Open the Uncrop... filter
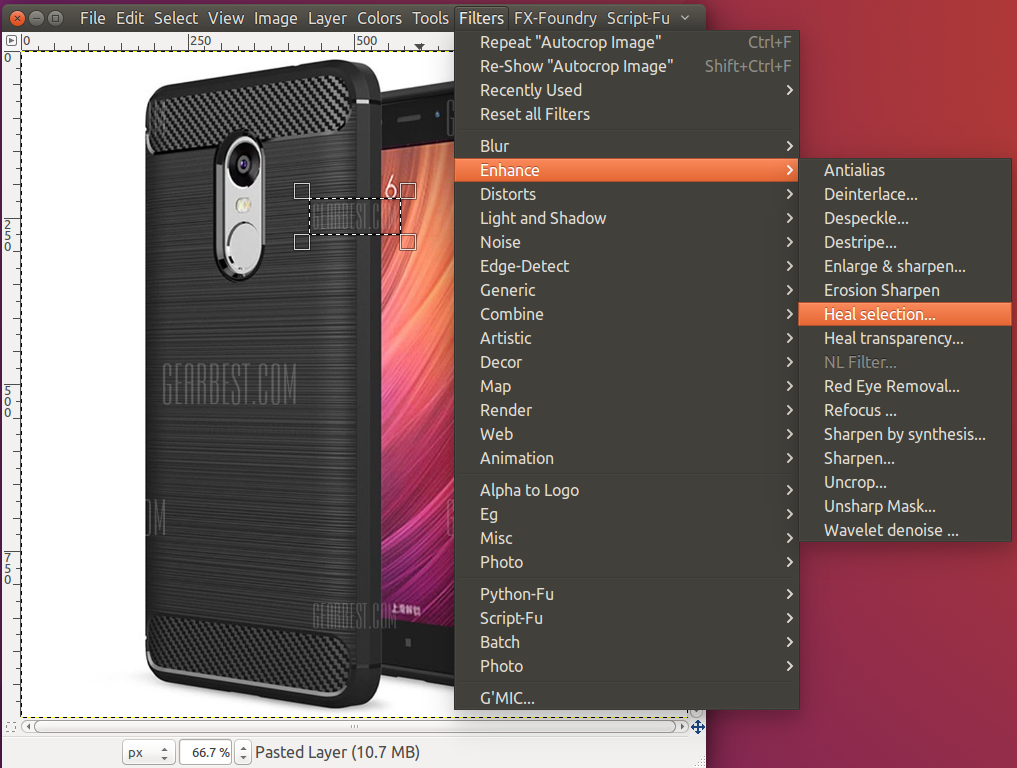This screenshot has height=768, width=1017. click(x=905, y=482)
